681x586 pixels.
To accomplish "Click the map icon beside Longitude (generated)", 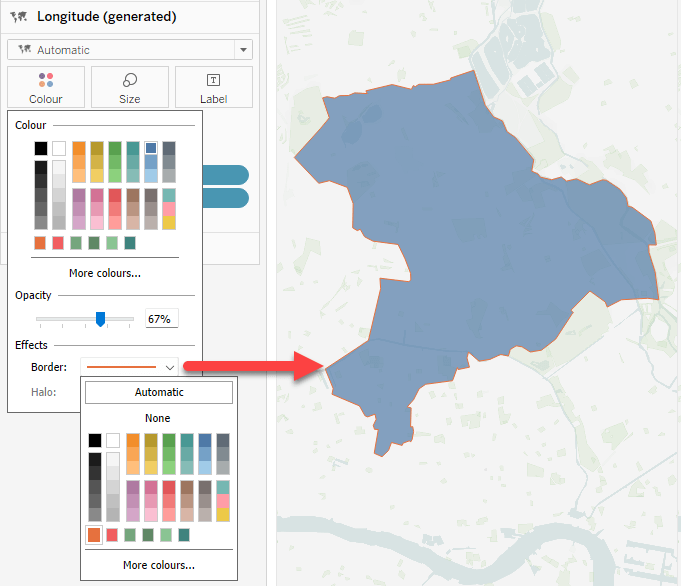I will (x=18, y=17).
